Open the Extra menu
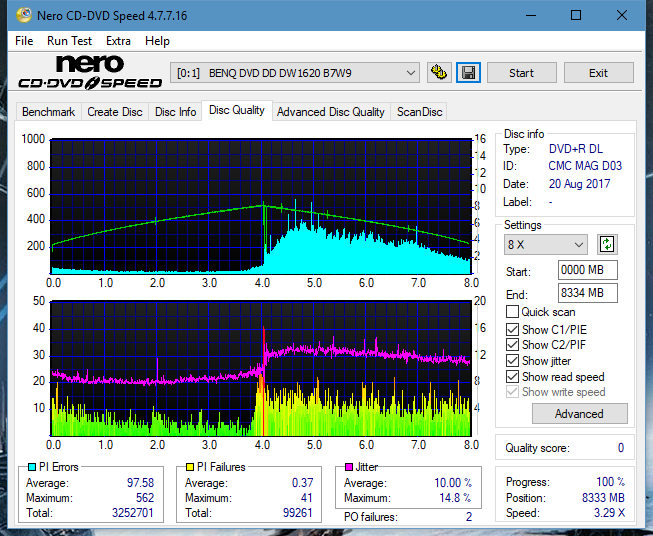The width and height of the screenshot is (653, 536). pos(118,41)
